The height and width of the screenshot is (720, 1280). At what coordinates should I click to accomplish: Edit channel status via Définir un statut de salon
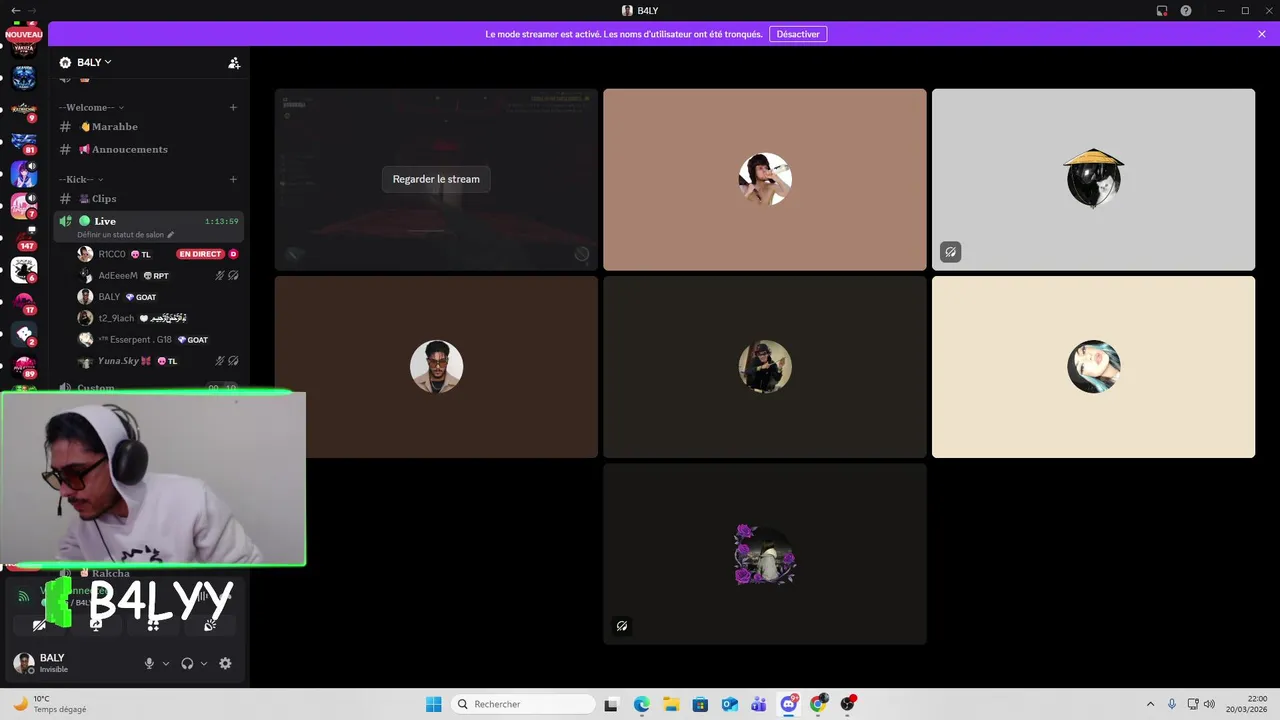pyautogui.click(x=125, y=234)
